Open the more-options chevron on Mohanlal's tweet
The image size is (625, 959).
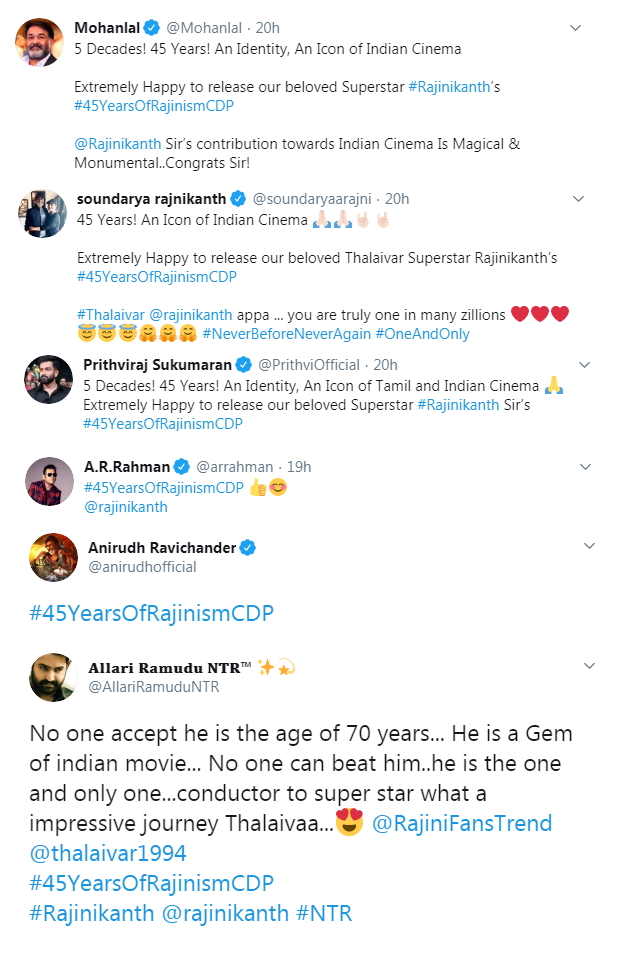pos(575,28)
